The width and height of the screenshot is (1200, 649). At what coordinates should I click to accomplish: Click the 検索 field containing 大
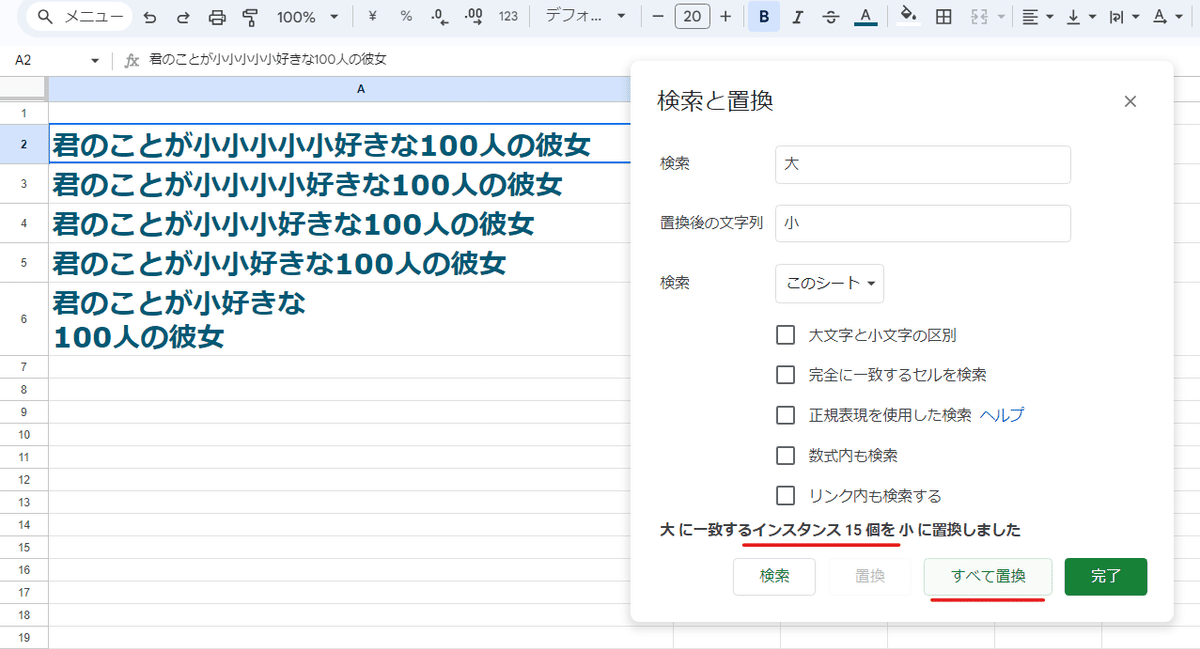(923, 164)
